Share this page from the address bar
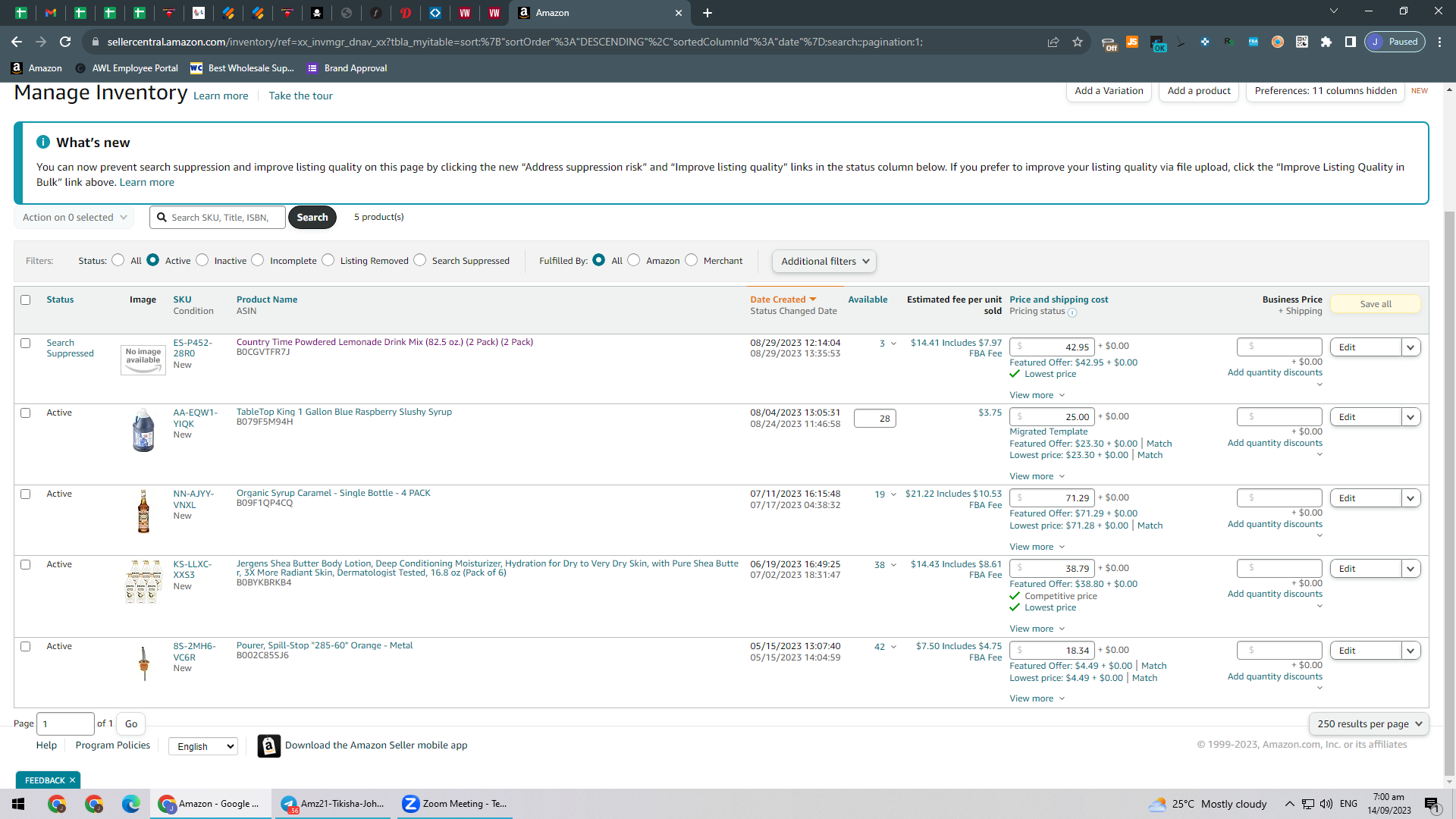 click(x=1053, y=42)
